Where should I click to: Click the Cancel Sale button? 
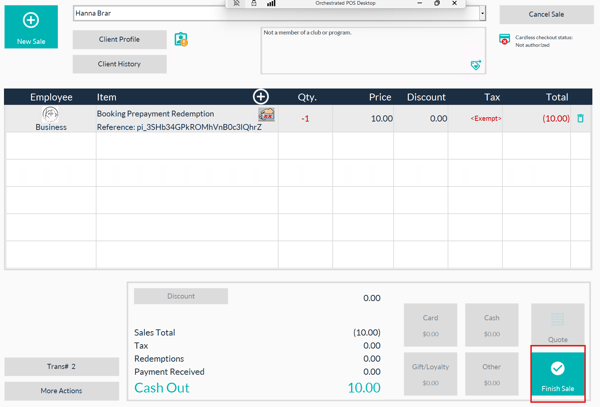click(546, 15)
